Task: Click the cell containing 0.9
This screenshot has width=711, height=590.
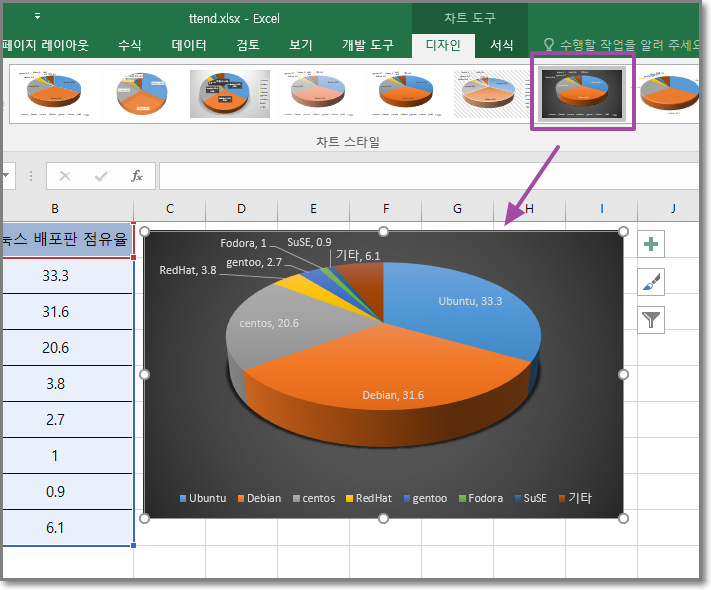Action: pos(67,492)
